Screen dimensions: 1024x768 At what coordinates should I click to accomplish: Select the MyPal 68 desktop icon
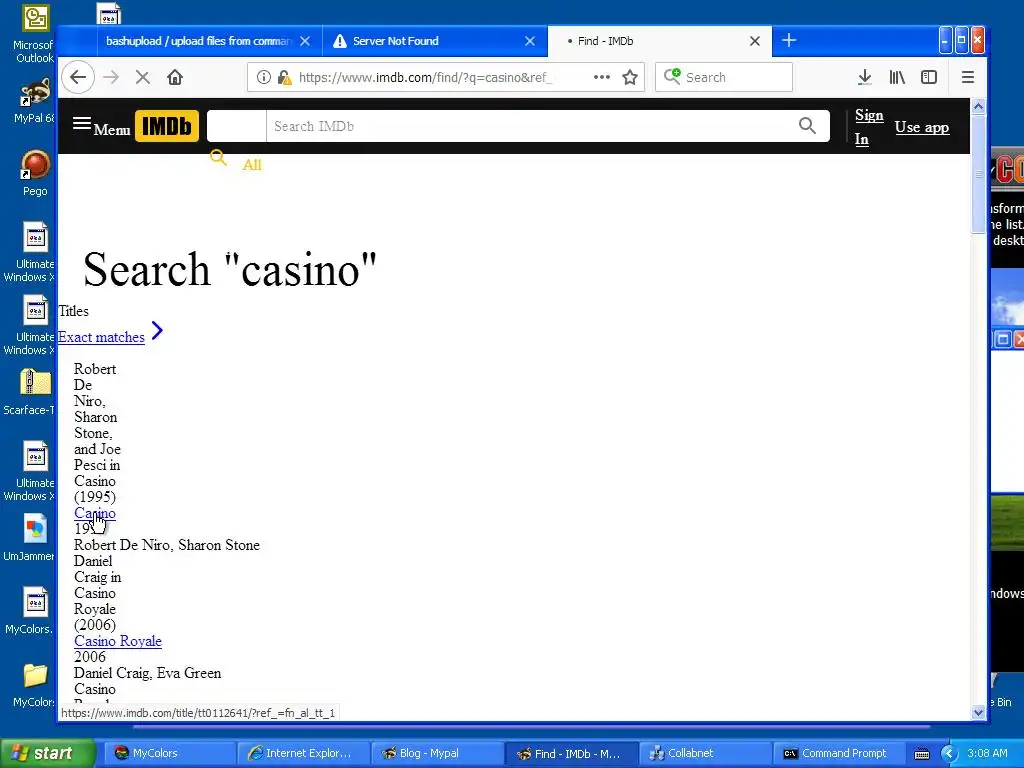pos(34,101)
